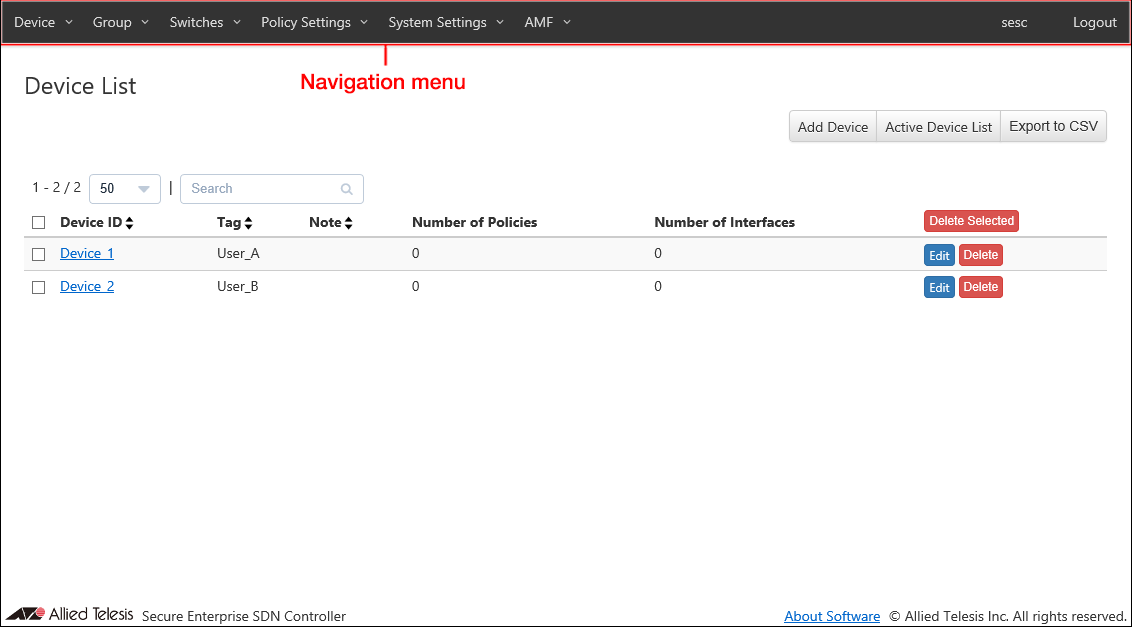Open the AMF menu
The height and width of the screenshot is (627, 1132).
click(547, 22)
